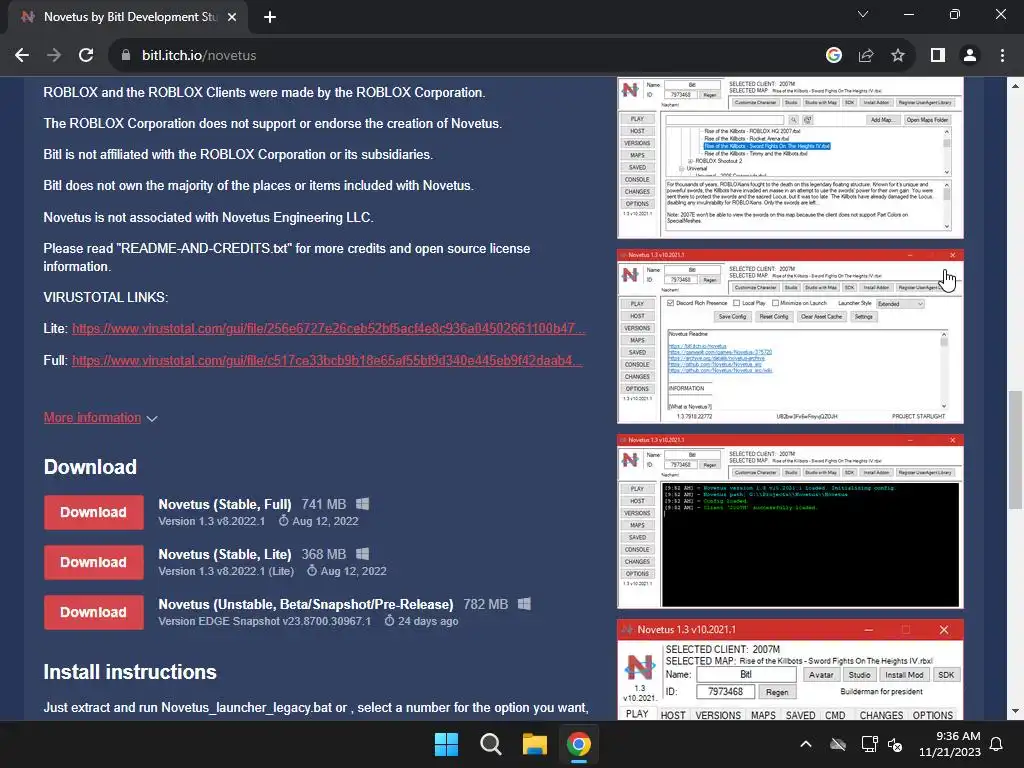Click the 741 MB file size

[x=324, y=504]
